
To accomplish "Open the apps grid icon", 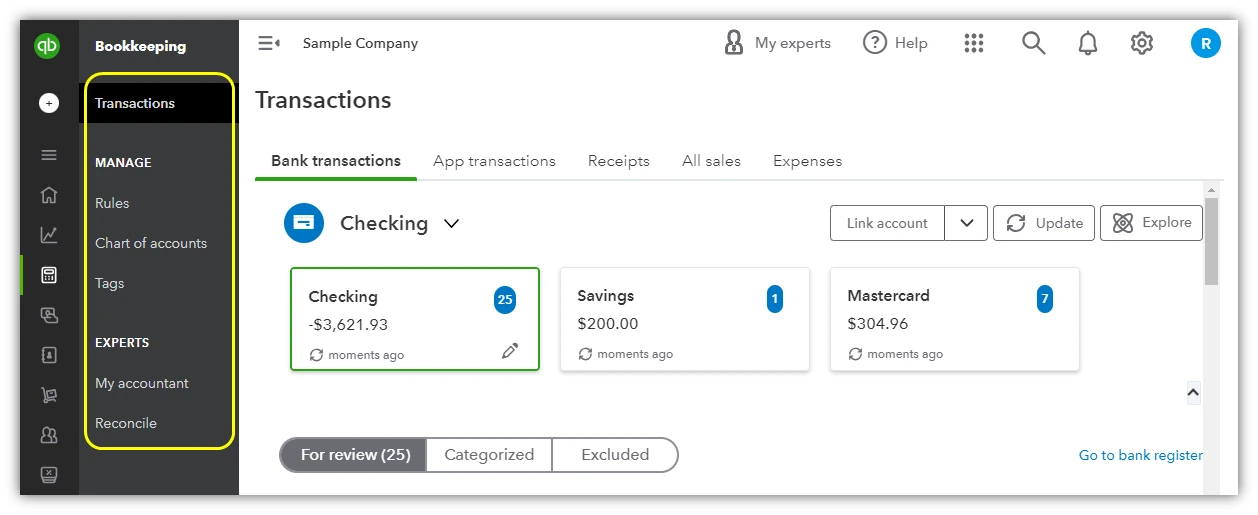I will [x=974, y=43].
